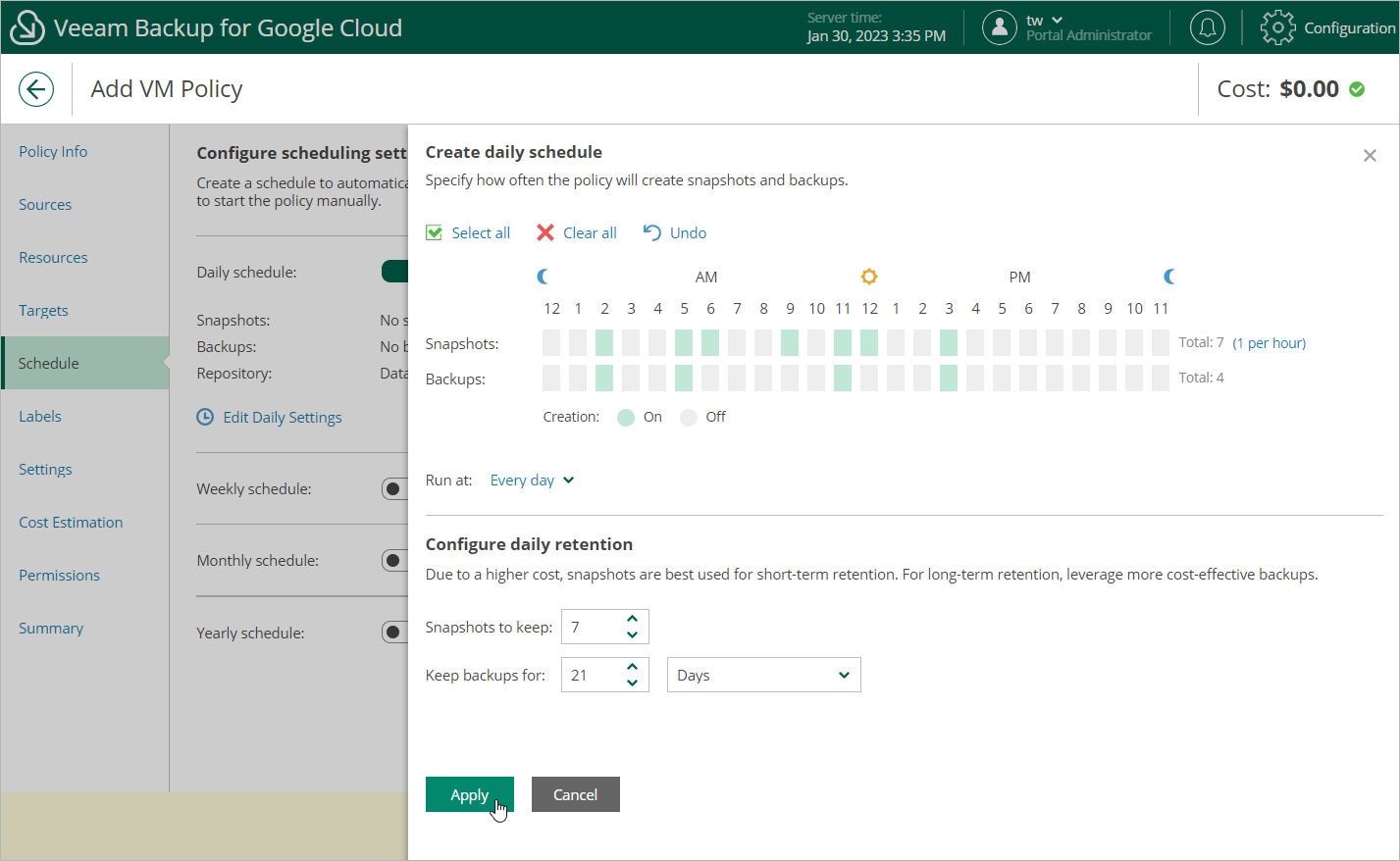The image size is (1400, 861).
Task: Select the Schedule step
Action: pos(85,363)
